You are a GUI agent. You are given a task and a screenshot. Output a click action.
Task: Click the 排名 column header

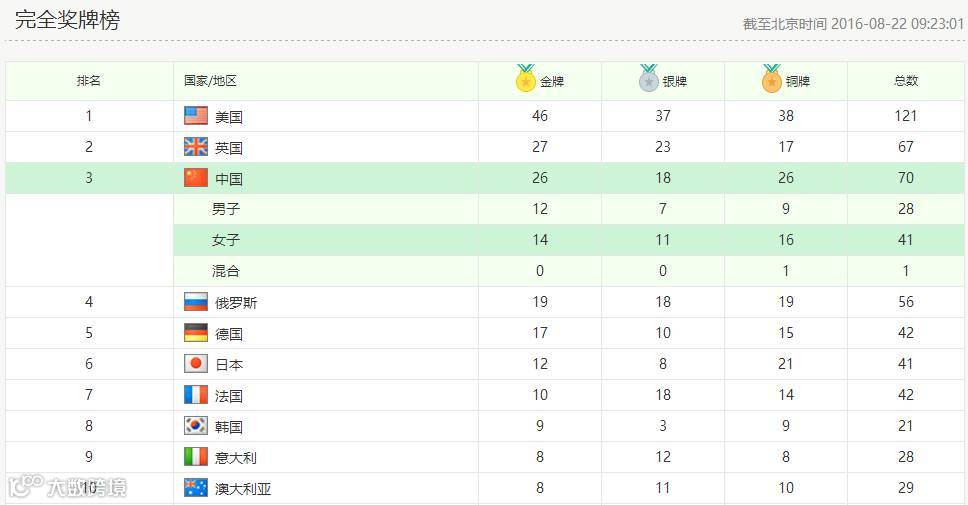pyautogui.click(x=89, y=81)
